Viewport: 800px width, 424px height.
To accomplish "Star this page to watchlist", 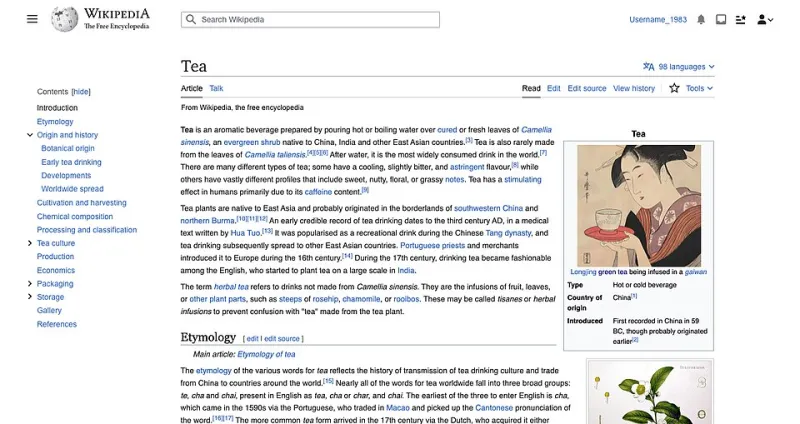I will point(674,88).
